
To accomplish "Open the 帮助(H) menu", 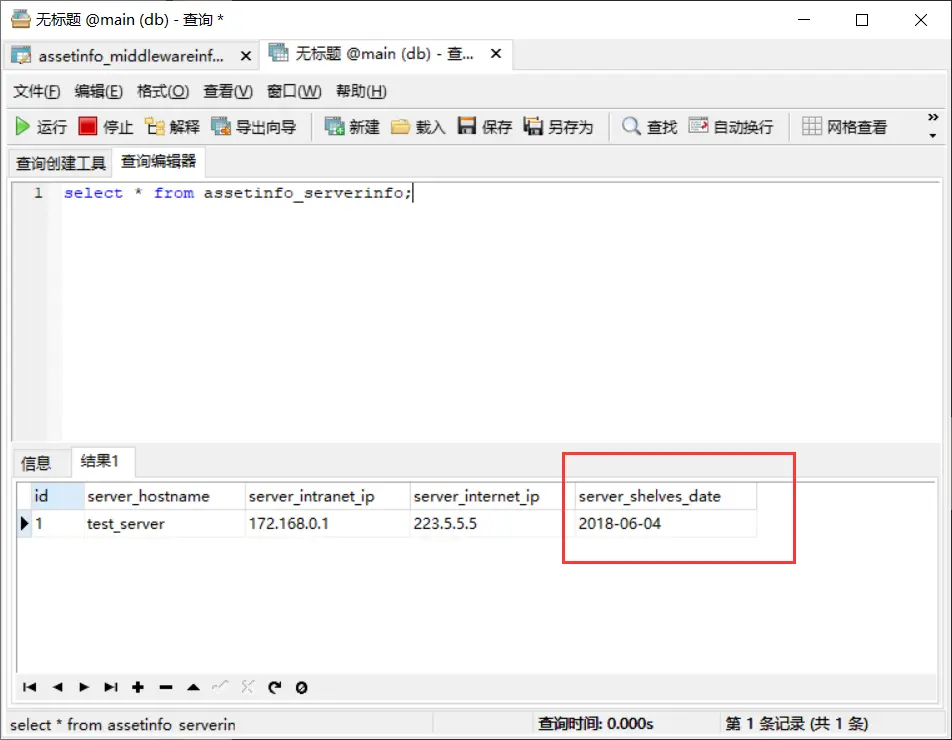I will point(361,92).
